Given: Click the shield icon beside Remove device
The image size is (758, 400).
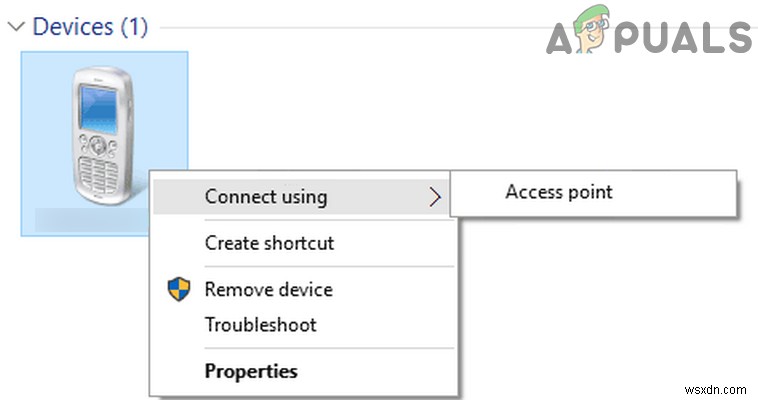Looking at the screenshot, I should 178,290.
